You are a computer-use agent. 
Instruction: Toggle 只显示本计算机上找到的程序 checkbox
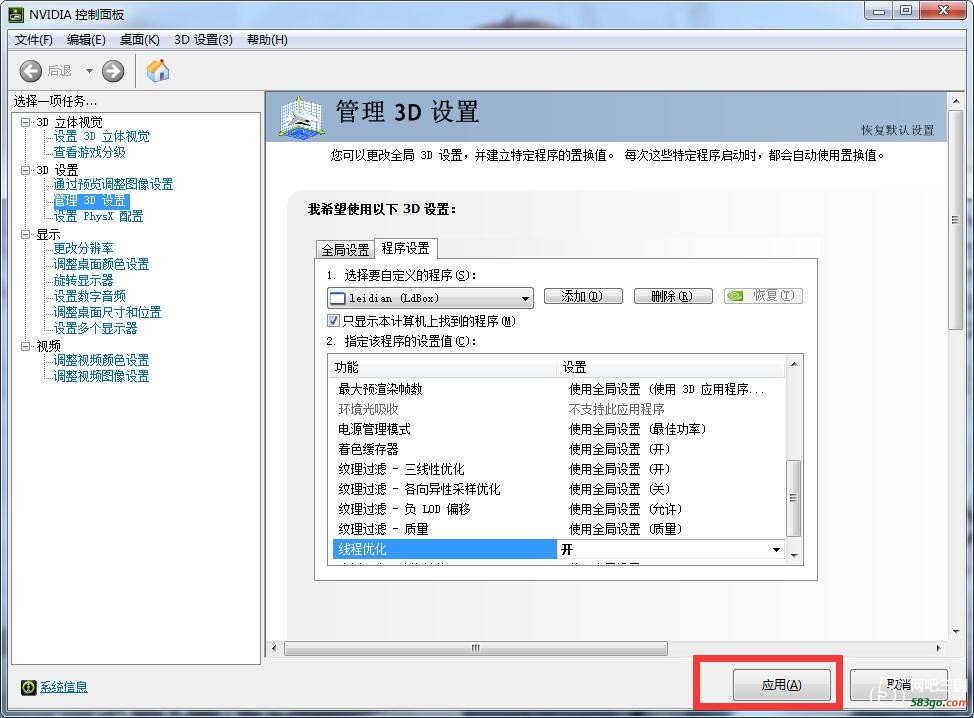point(334,320)
